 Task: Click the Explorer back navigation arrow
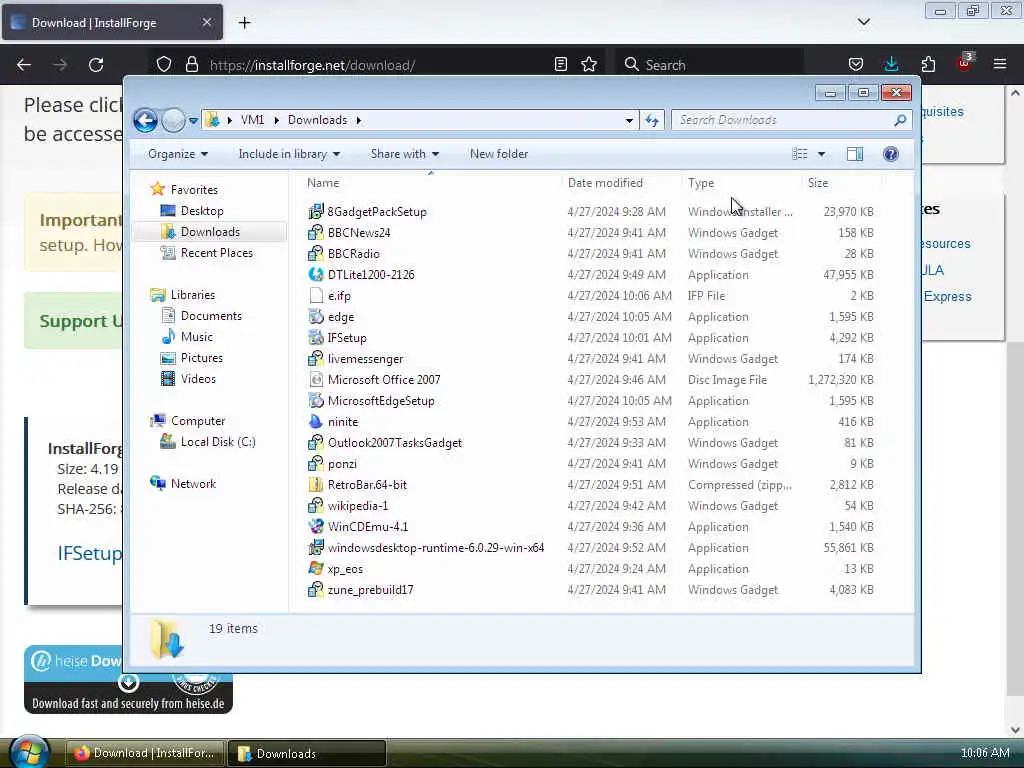coord(145,120)
